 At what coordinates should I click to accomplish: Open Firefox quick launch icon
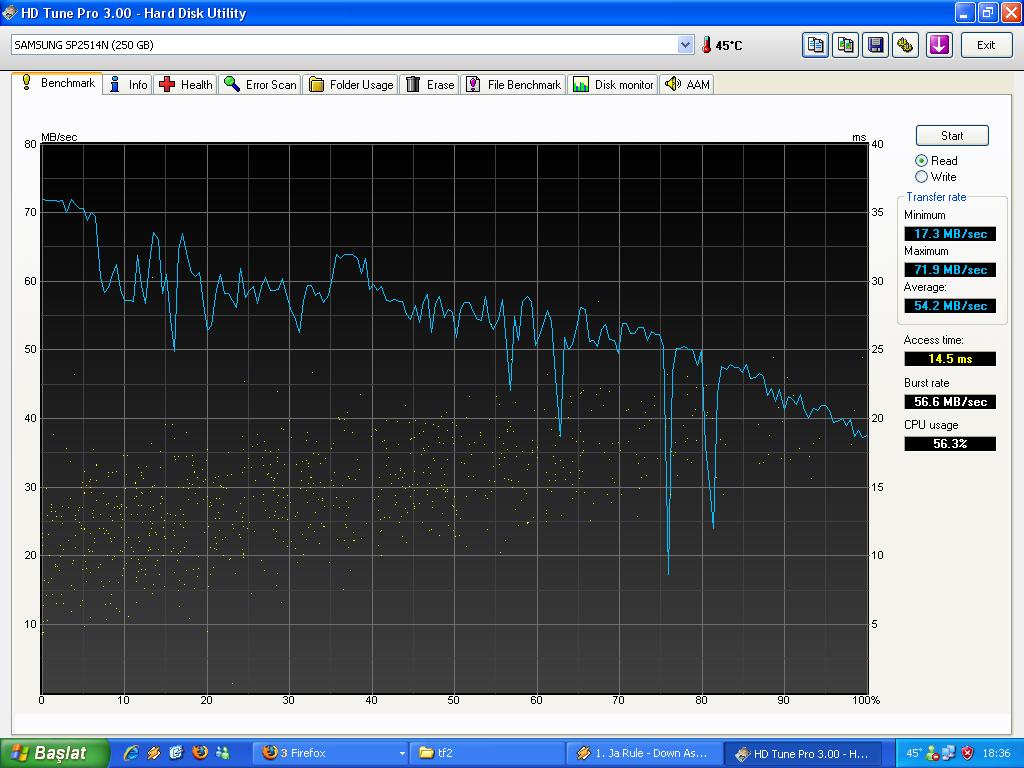pyautogui.click(x=200, y=753)
